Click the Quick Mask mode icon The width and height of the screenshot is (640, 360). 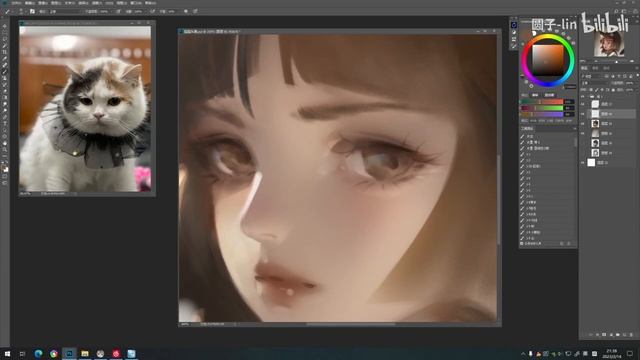(5, 177)
